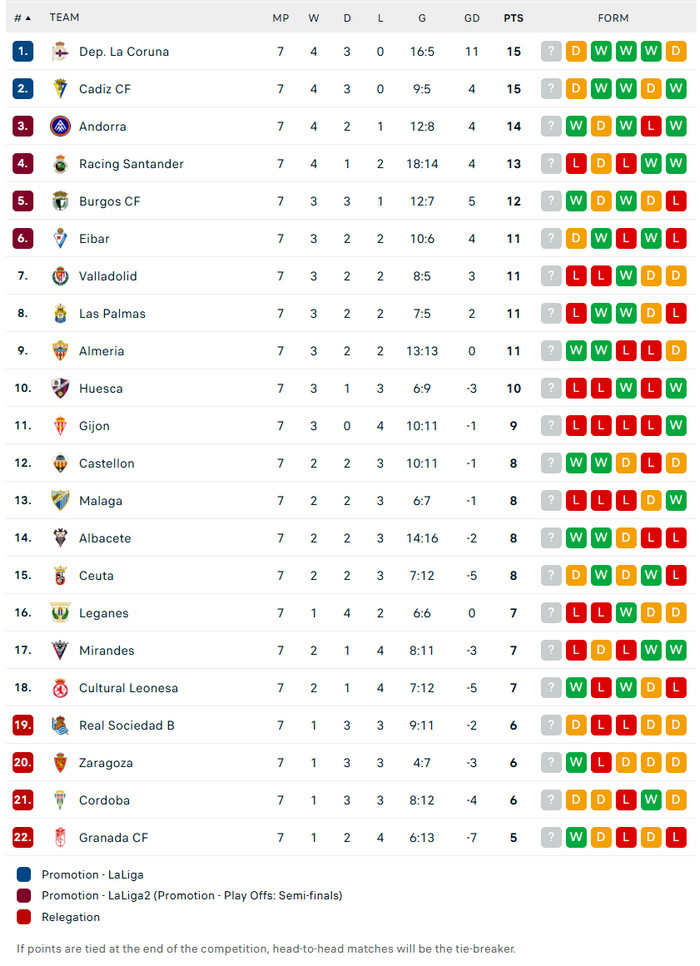Open the Granada CF club crest
Image resolution: width=700 pixels, height=966 pixels.
point(60,838)
